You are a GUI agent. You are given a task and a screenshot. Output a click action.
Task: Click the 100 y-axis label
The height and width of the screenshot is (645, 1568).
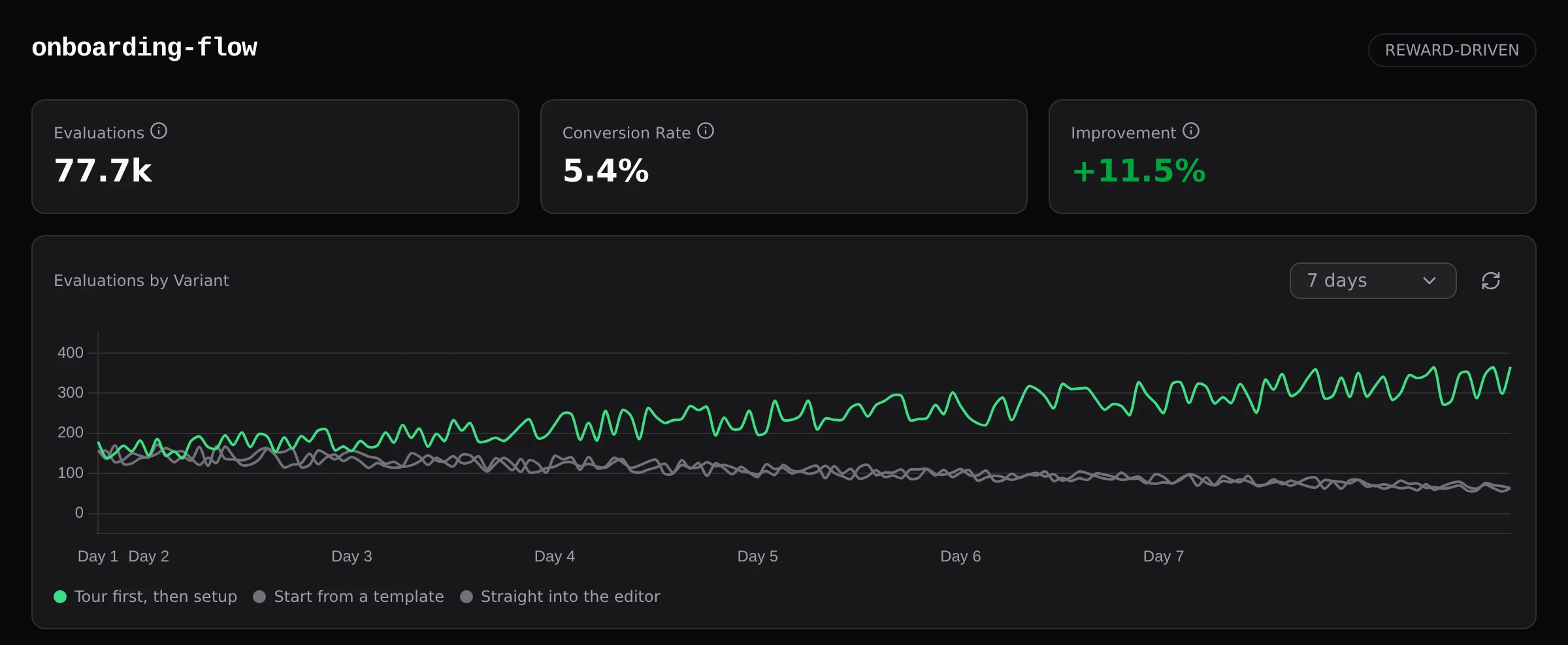tap(71, 473)
